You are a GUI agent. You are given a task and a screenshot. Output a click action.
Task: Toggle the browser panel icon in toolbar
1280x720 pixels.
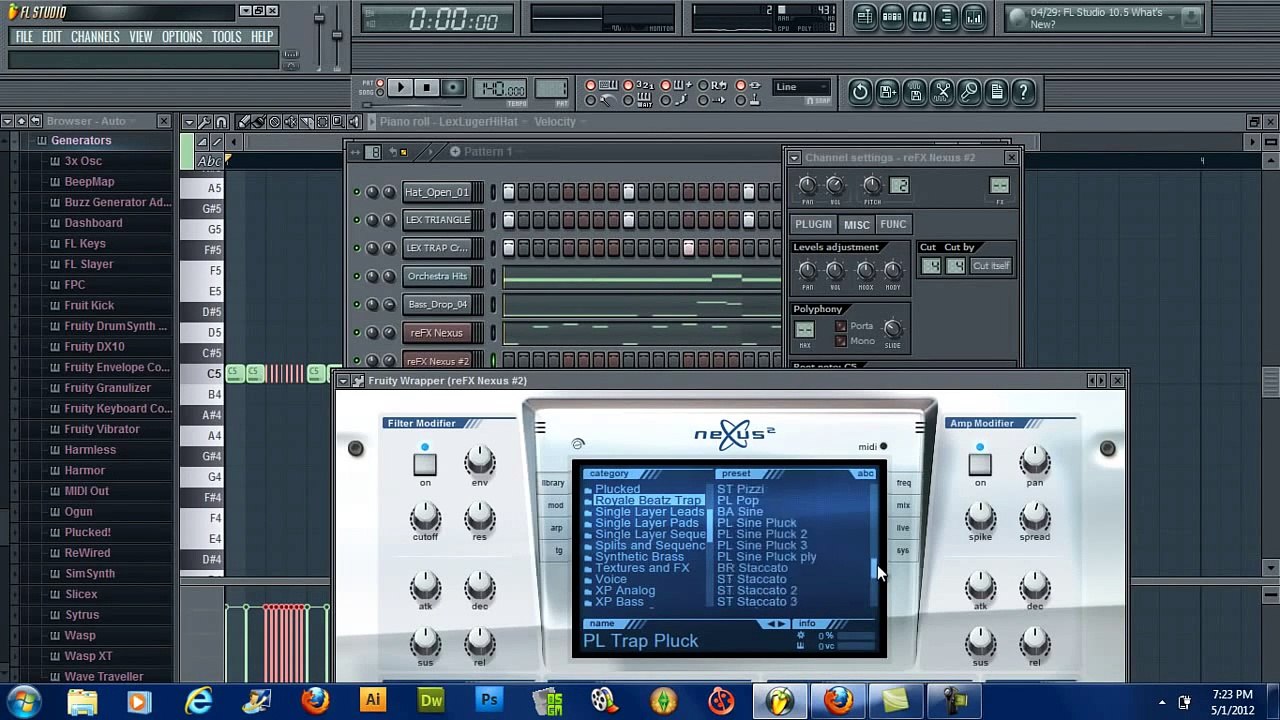point(946,17)
